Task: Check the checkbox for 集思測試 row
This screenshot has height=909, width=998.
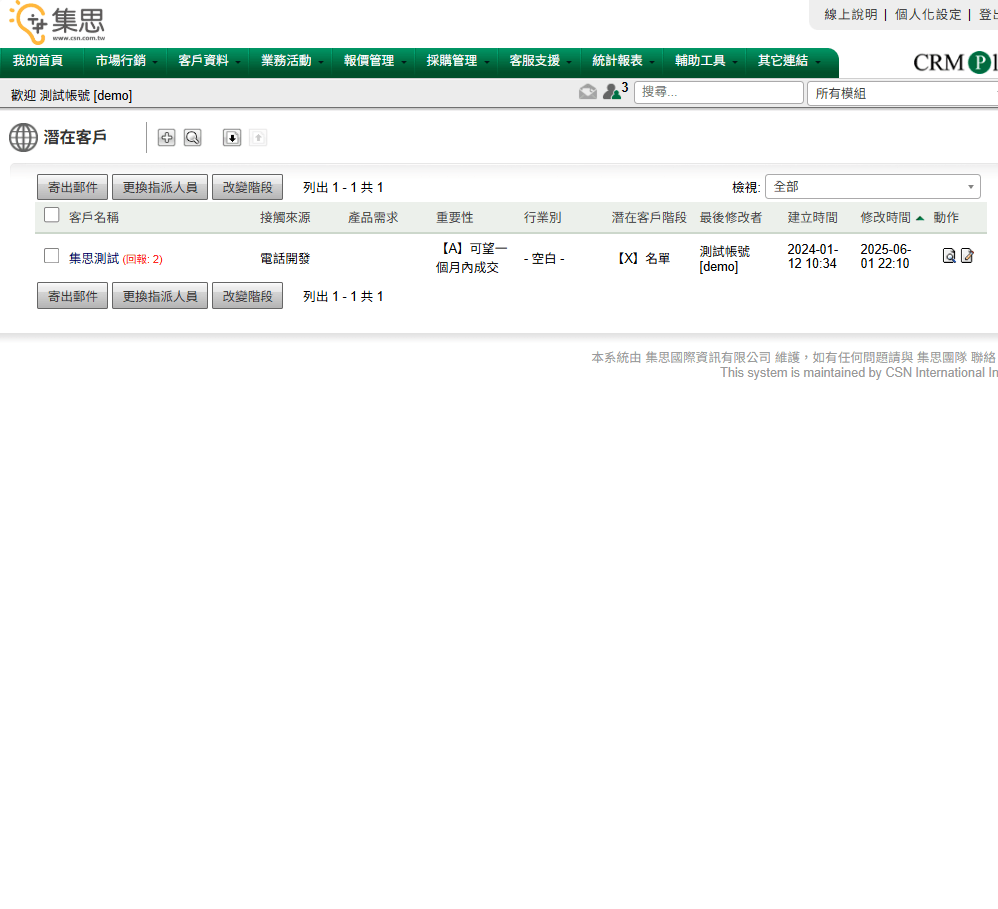Action: pyautogui.click(x=52, y=256)
